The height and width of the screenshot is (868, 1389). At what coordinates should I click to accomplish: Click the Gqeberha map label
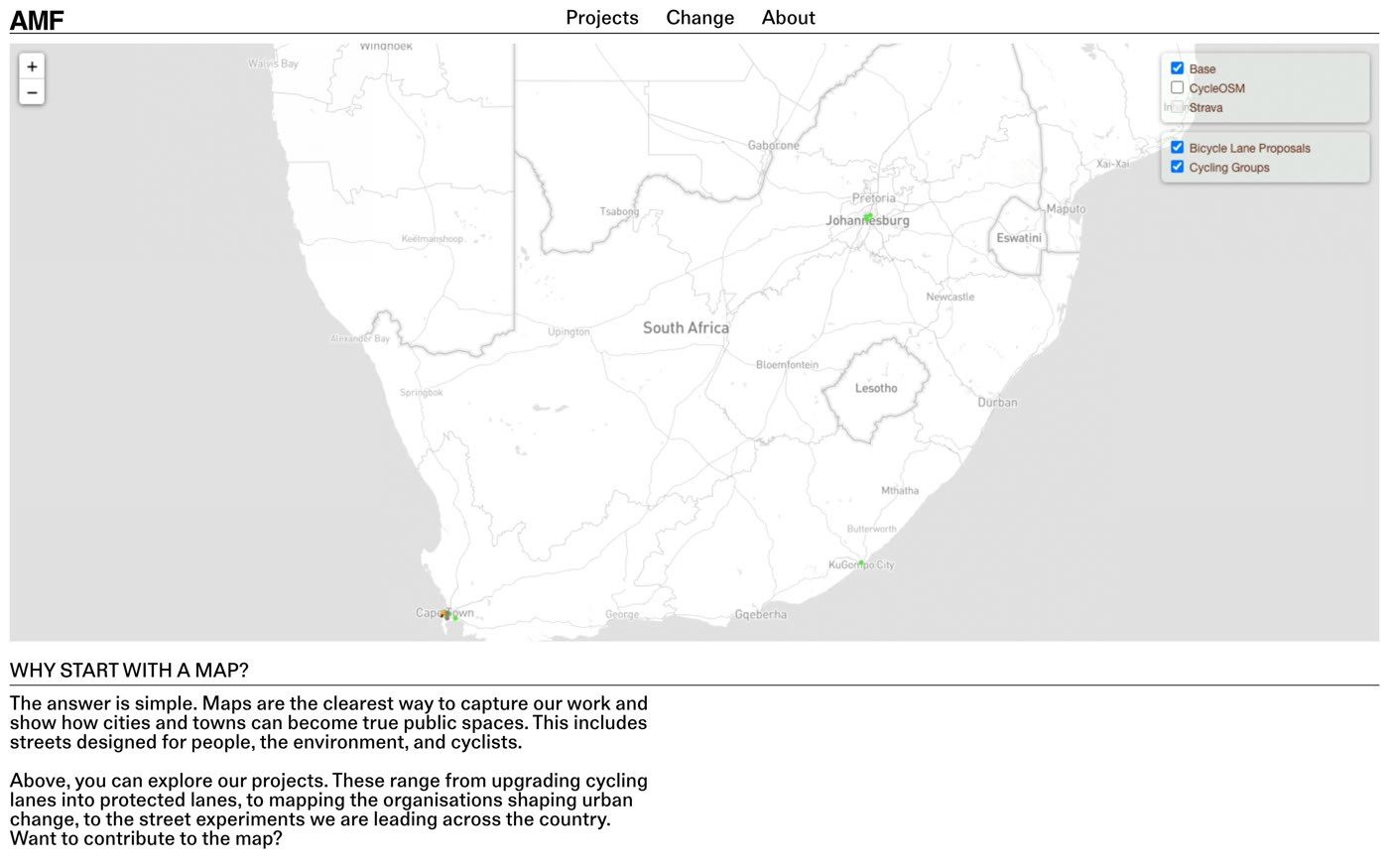761,615
